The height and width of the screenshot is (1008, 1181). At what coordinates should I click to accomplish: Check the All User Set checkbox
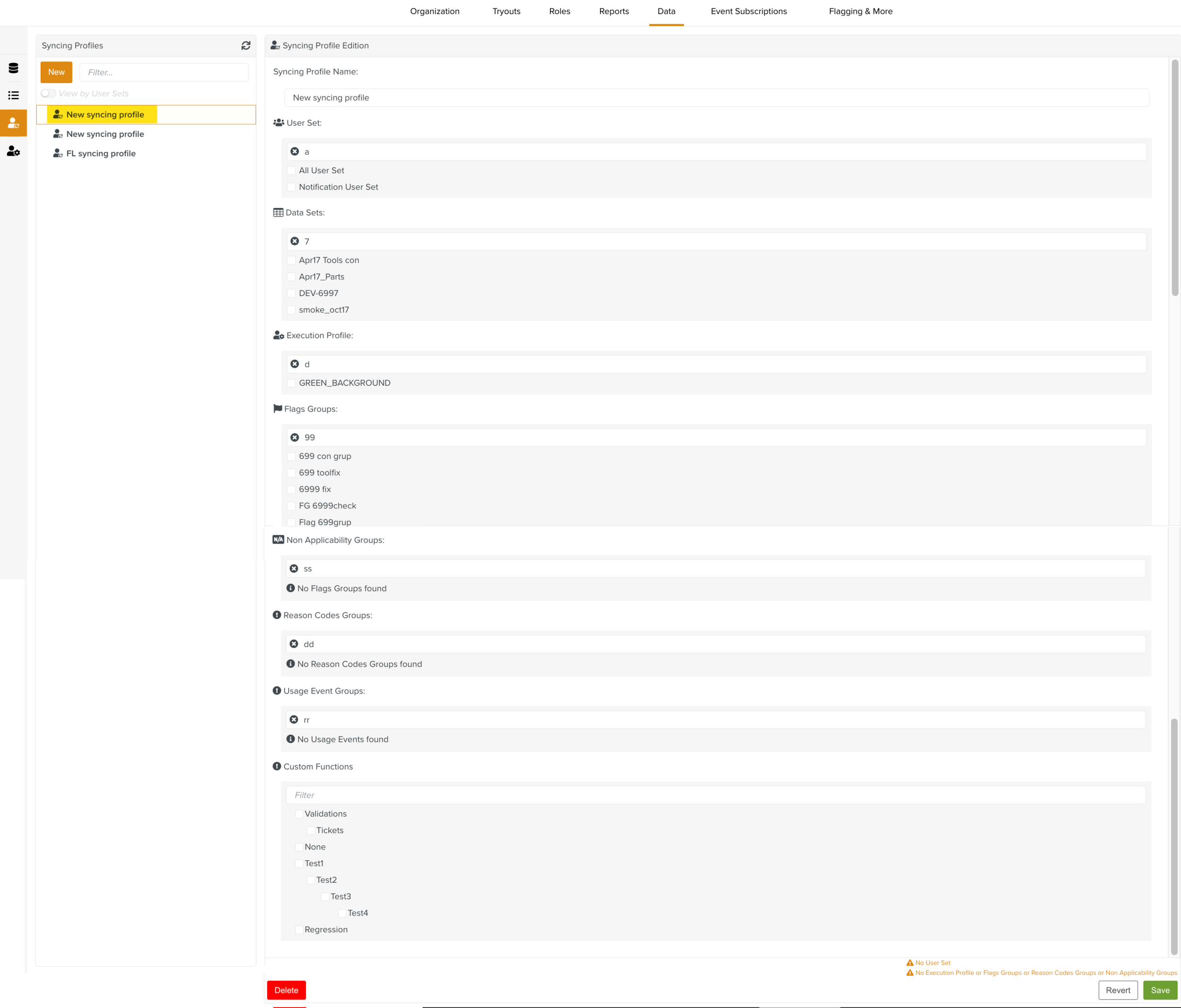(x=291, y=170)
